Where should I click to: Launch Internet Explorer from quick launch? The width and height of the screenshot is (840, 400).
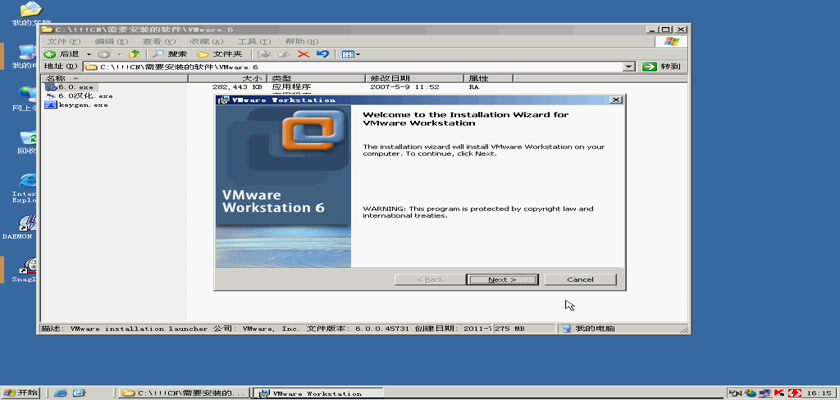(x=60, y=393)
